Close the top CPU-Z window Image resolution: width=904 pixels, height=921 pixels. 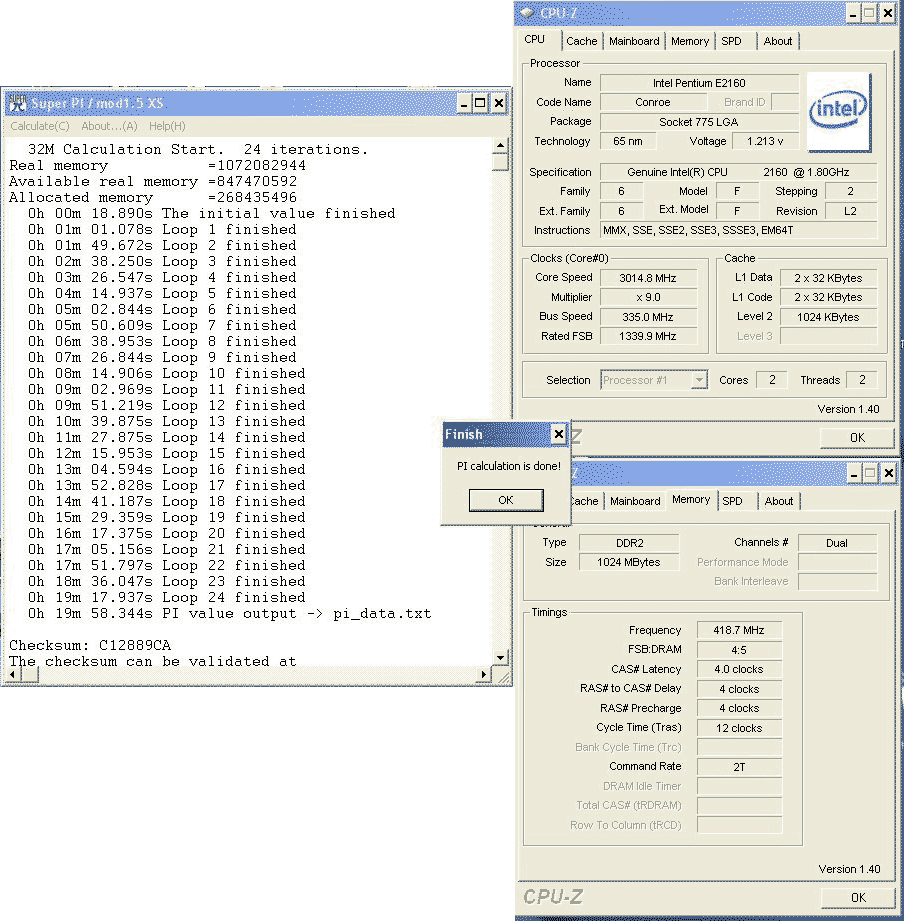888,13
